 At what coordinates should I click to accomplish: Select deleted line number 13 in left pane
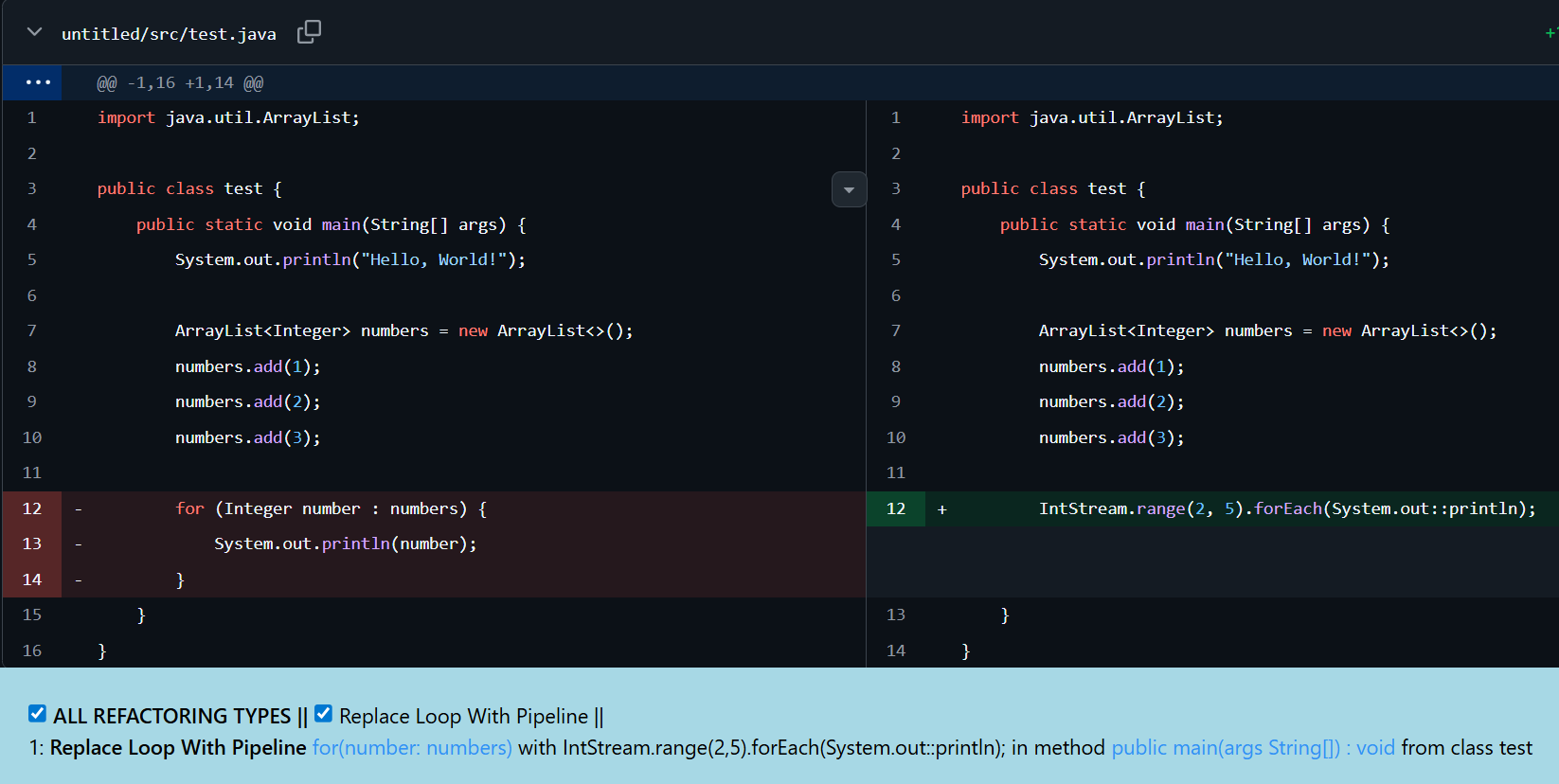pos(32,544)
